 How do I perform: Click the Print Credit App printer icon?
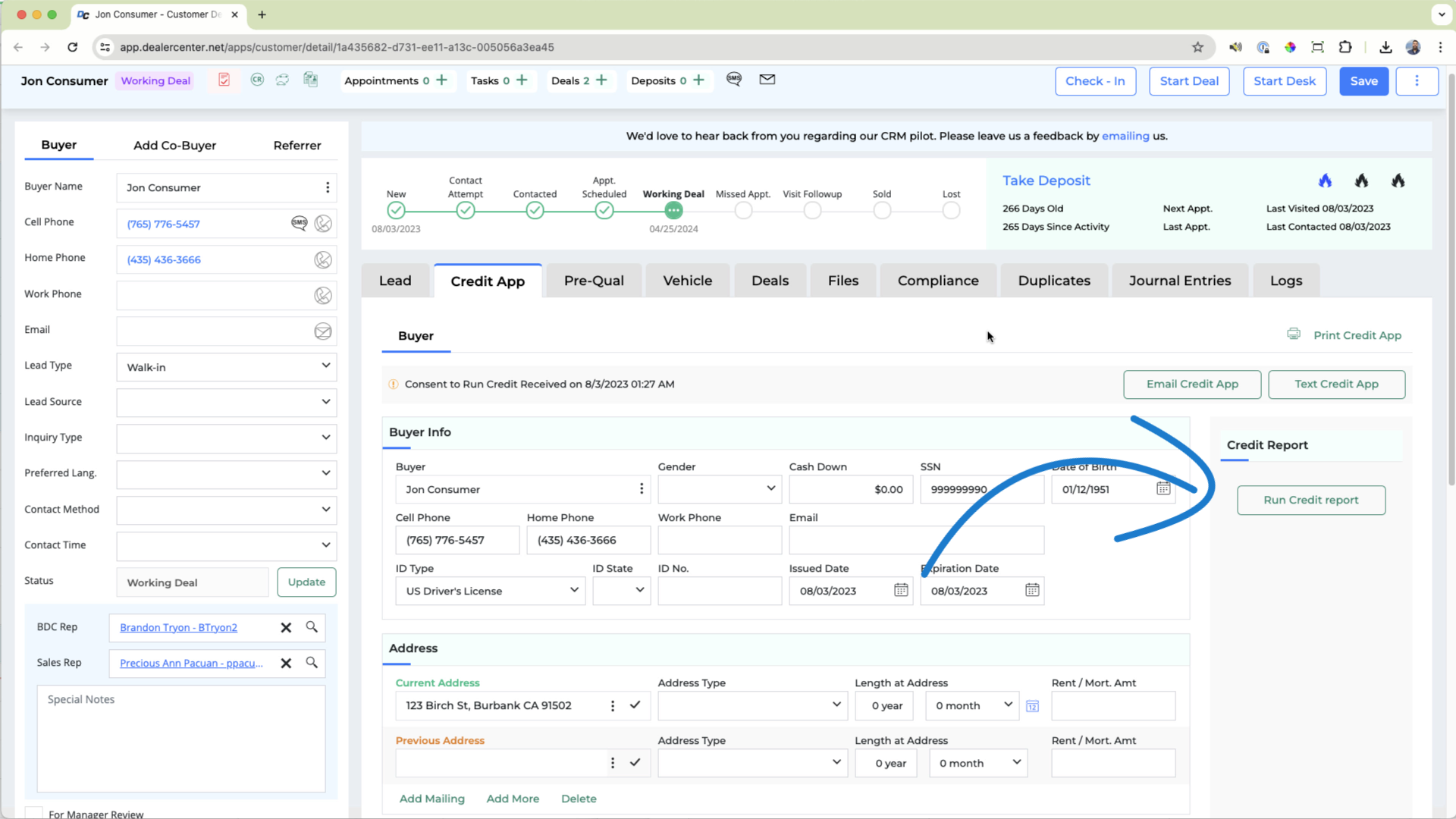coord(1294,334)
